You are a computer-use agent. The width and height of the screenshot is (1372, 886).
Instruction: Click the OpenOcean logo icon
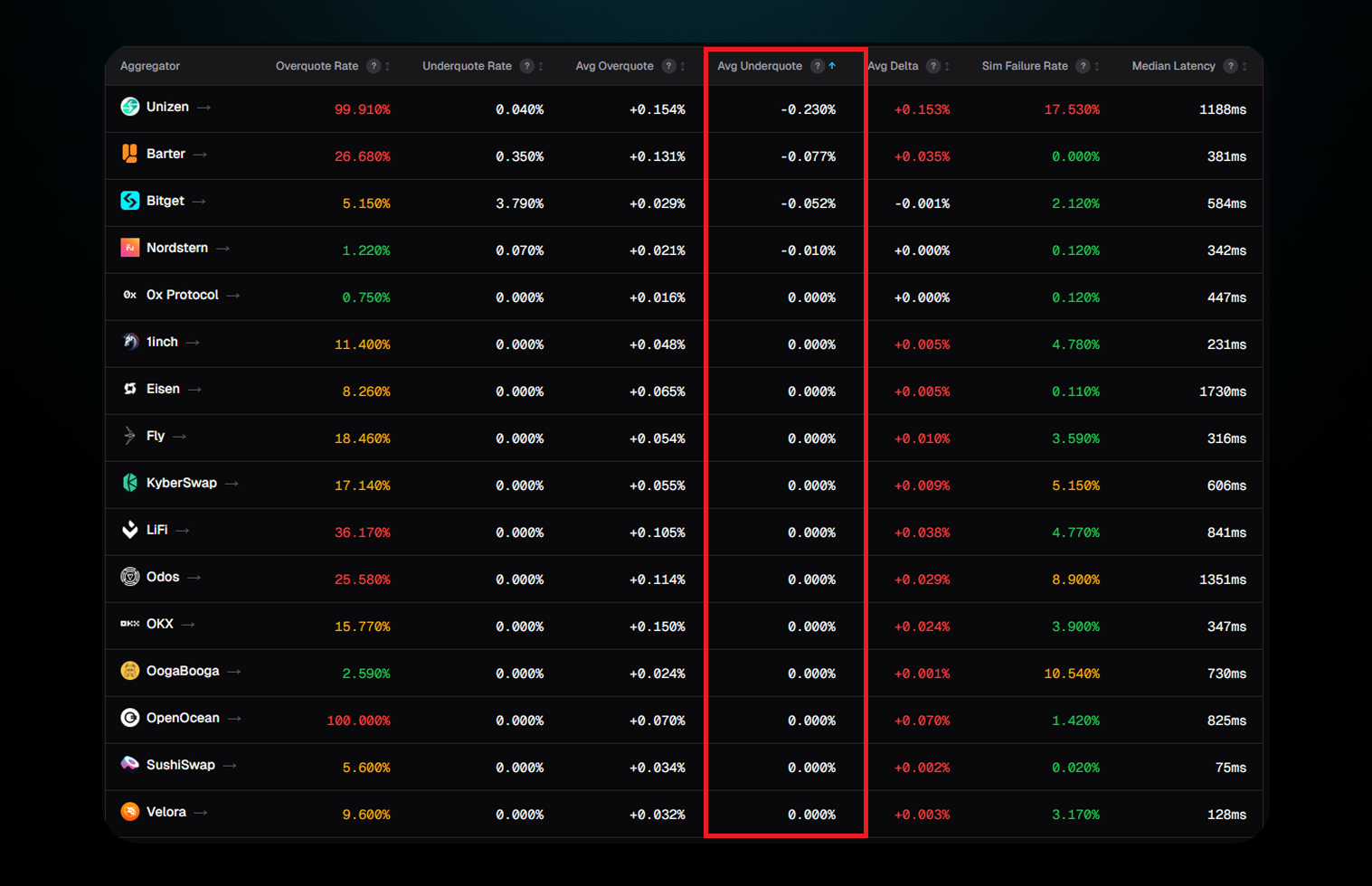tap(130, 718)
